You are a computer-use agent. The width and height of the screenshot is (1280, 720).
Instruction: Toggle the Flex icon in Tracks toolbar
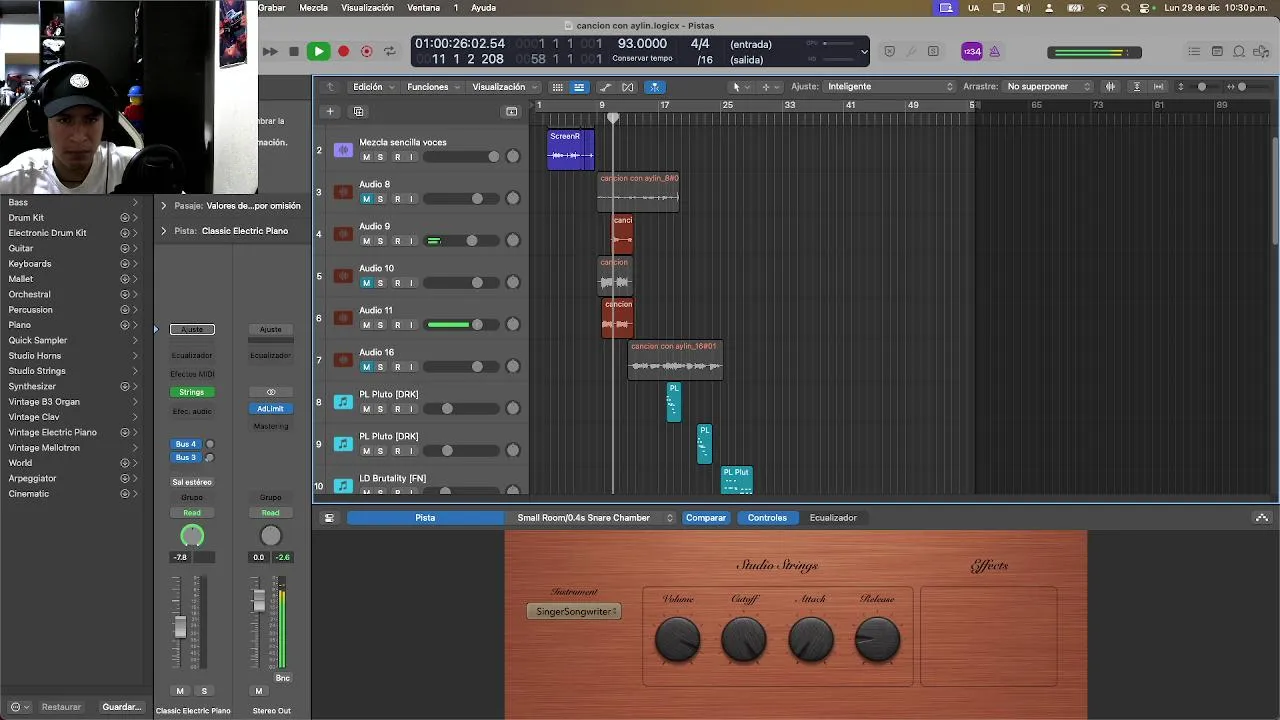pos(628,87)
